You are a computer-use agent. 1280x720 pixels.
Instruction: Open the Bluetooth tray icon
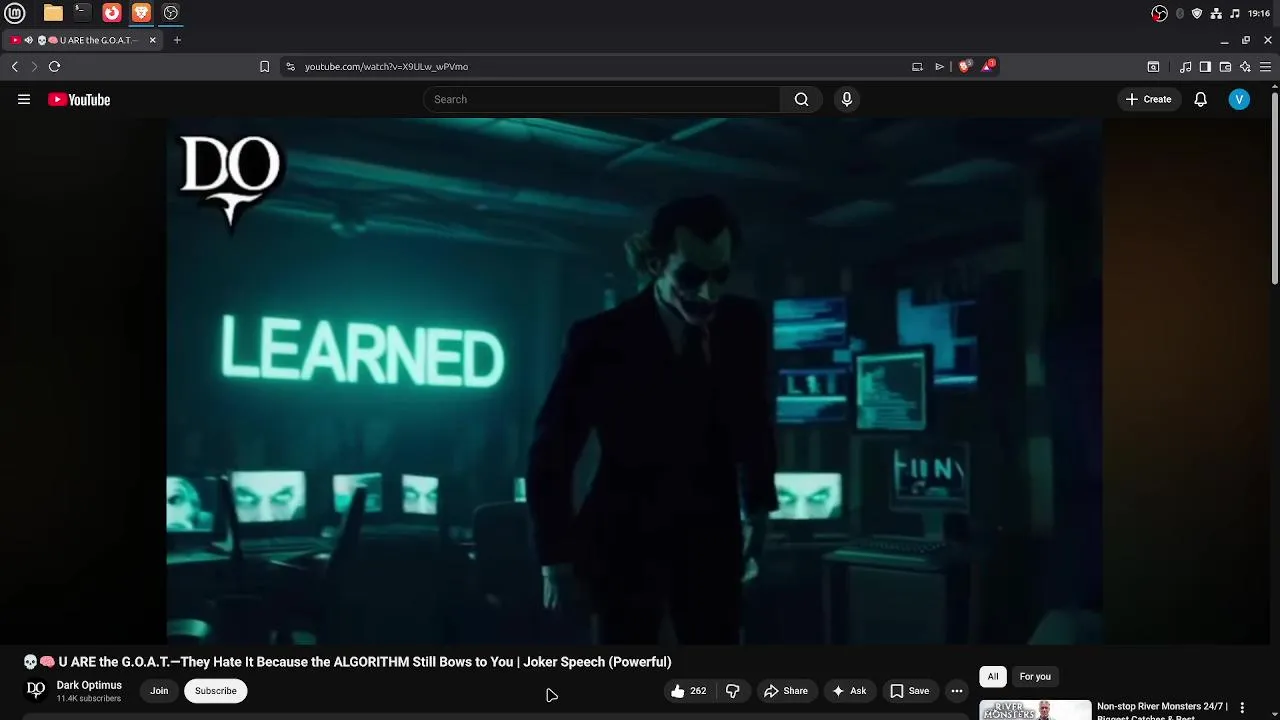click(1180, 13)
